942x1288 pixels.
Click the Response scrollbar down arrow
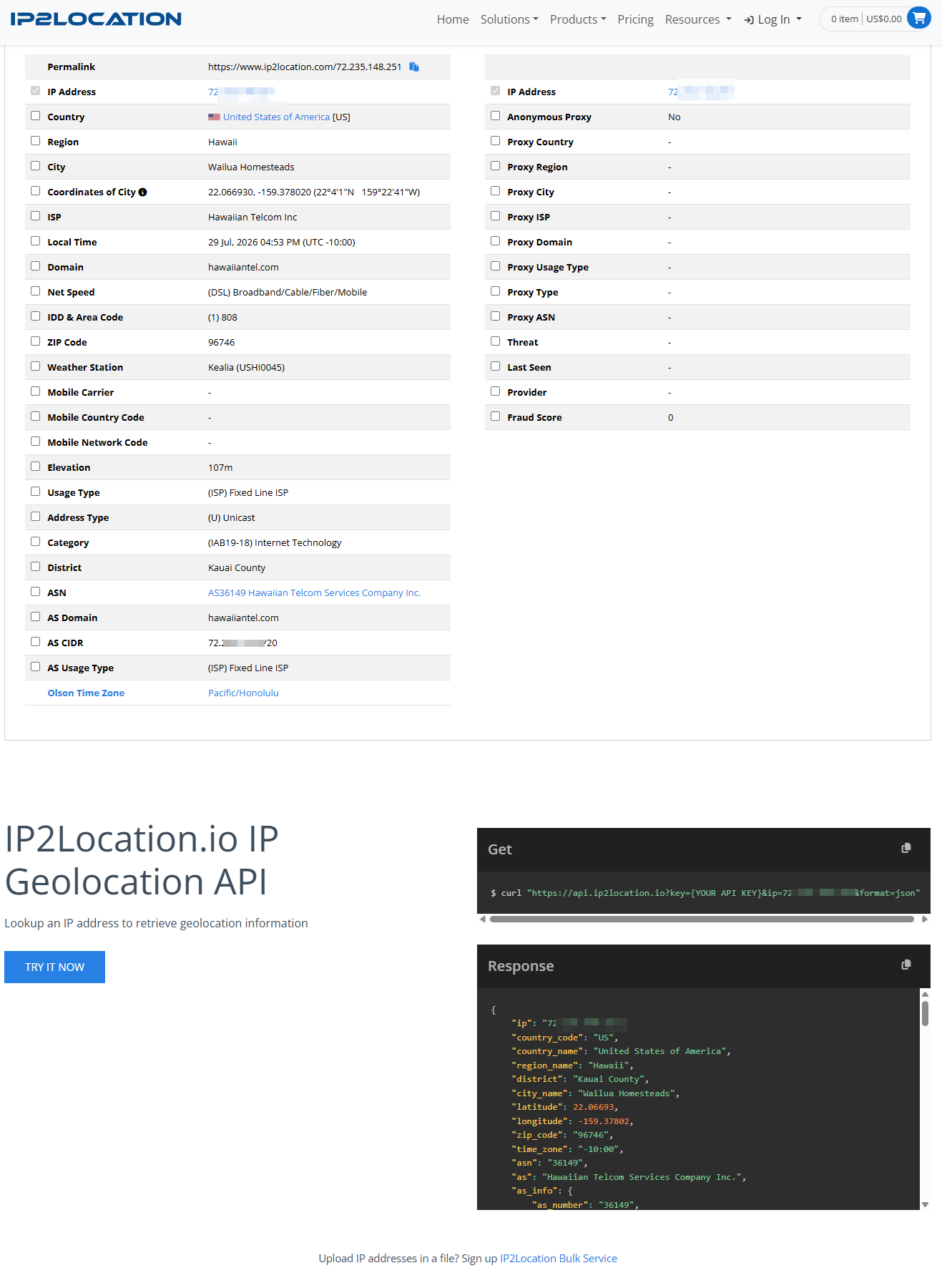pyautogui.click(x=925, y=1204)
